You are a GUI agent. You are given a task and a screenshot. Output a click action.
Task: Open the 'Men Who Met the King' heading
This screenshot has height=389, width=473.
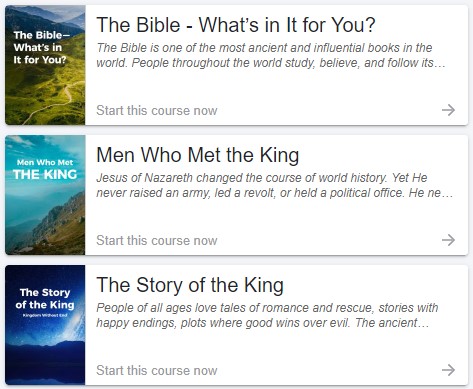point(198,155)
